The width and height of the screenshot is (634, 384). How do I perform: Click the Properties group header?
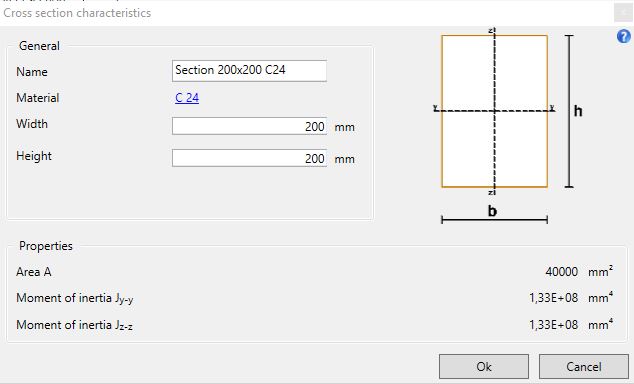click(x=46, y=246)
